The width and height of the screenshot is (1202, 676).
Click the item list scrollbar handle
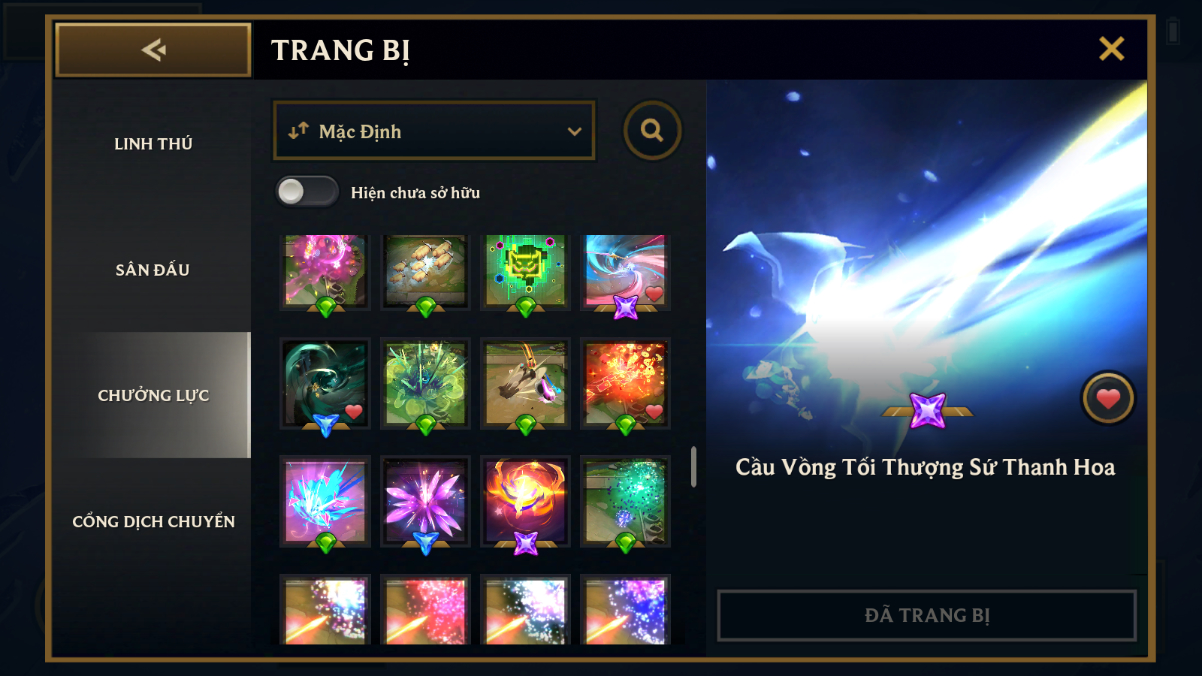pyautogui.click(x=694, y=467)
